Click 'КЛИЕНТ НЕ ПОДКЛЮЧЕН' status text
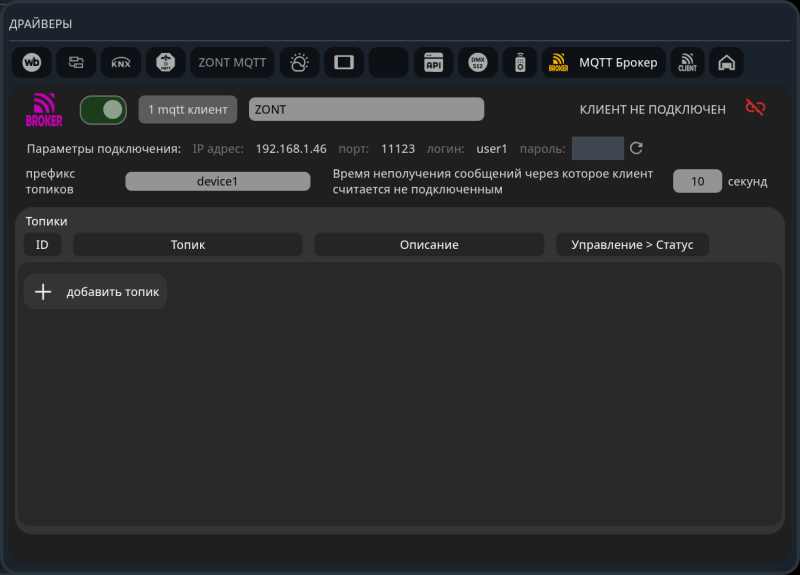 [x=653, y=109]
